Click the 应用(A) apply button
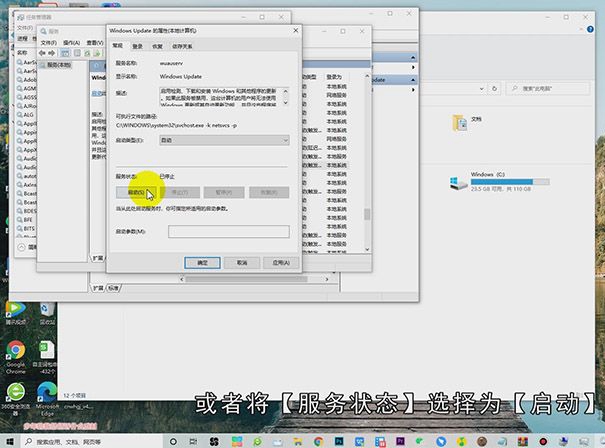Viewport: 605px width, 448px height. 281,263
